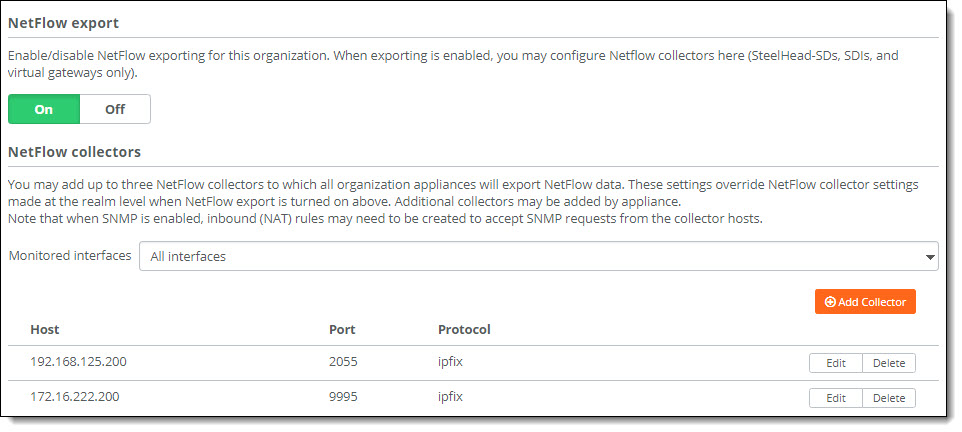
Task: Click the Protocol column header
Action: click(x=464, y=330)
